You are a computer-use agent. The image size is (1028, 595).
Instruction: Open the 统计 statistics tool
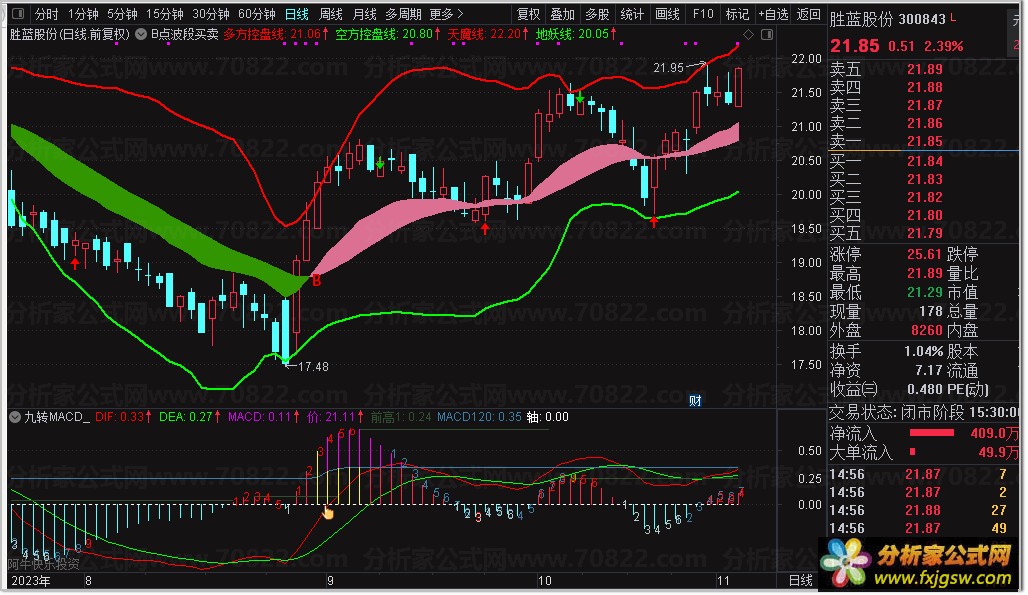pyautogui.click(x=632, y=14)
